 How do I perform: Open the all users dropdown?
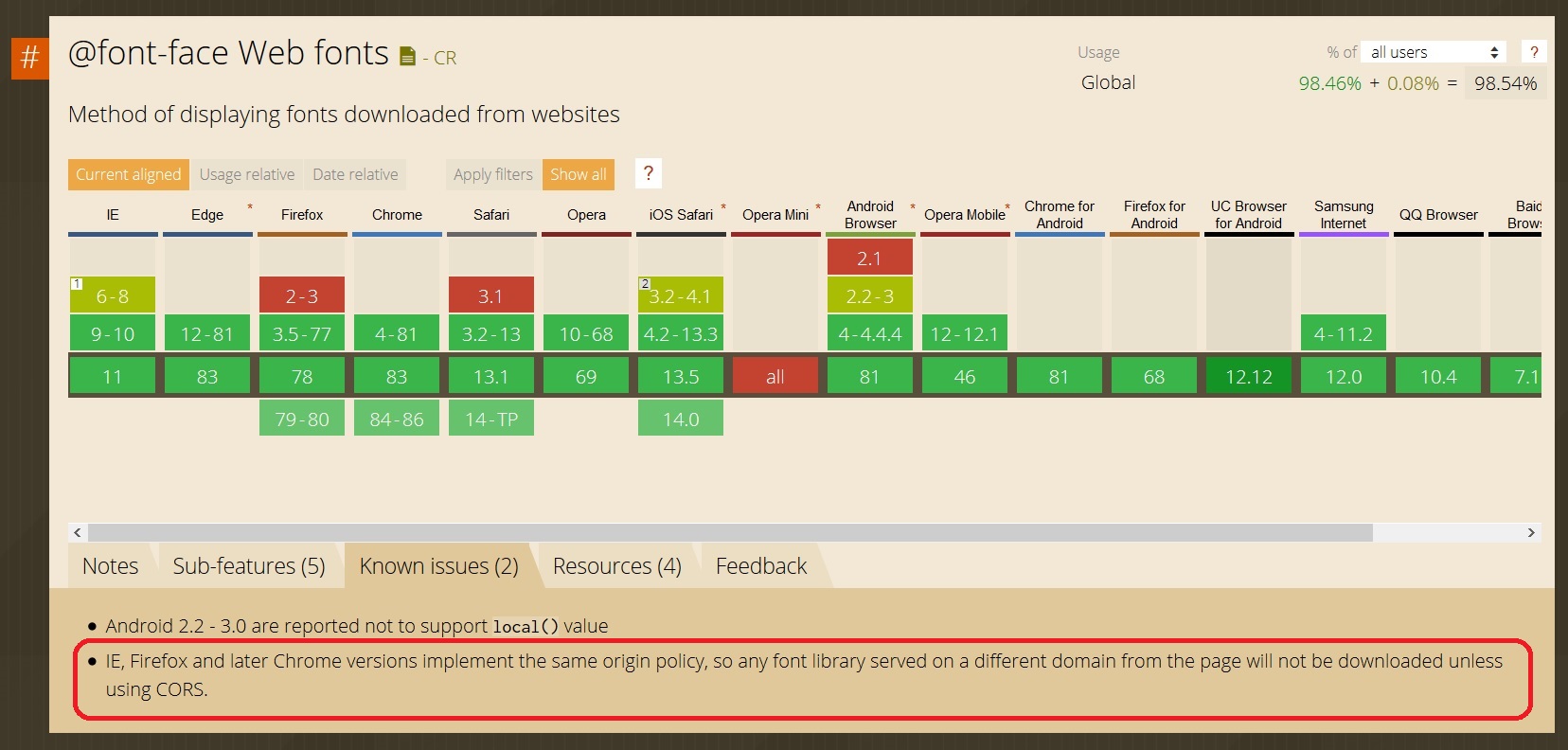point(1435,52)
